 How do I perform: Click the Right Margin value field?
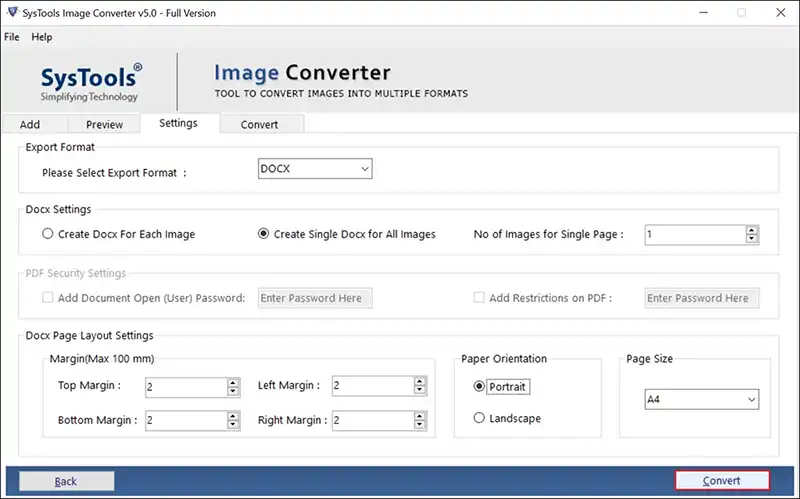click(x=373, y=420)
